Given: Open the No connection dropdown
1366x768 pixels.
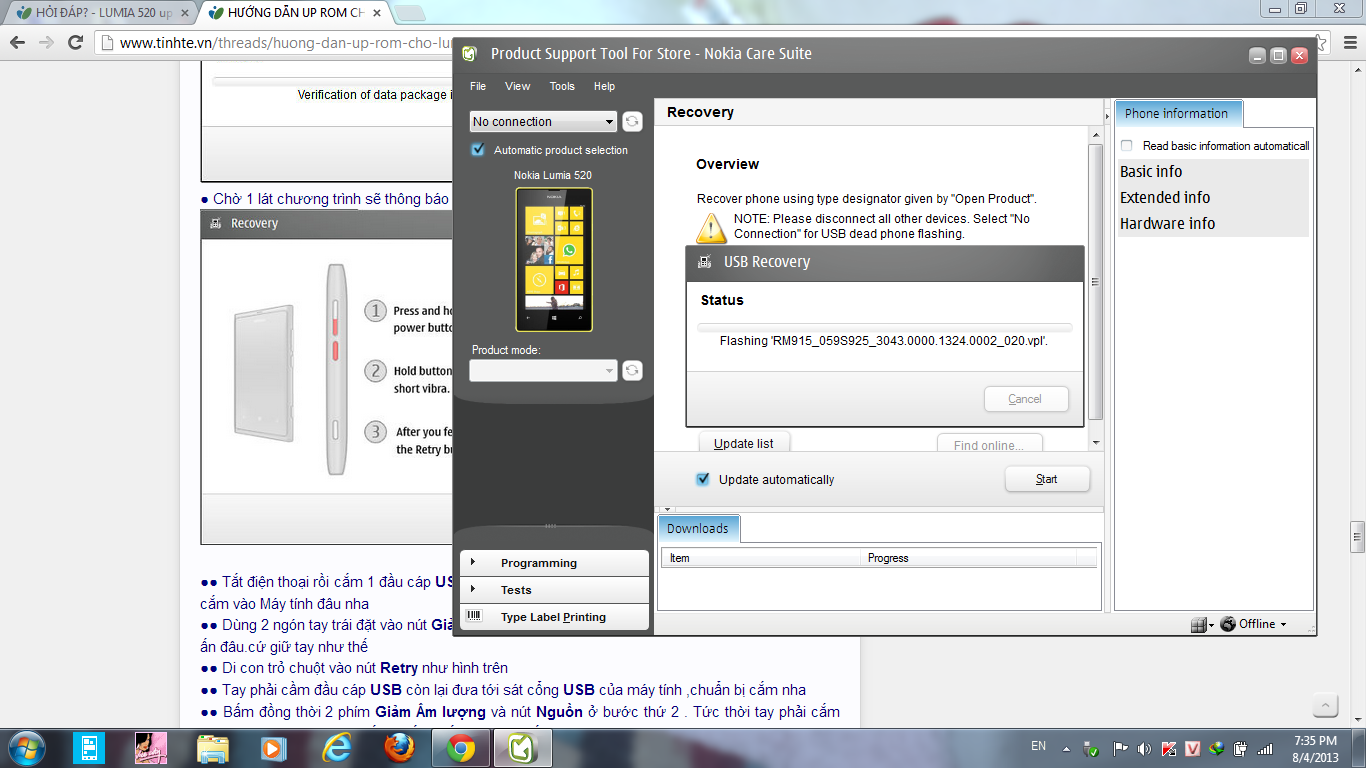Looking at the screenshot, I should [543, 122].
